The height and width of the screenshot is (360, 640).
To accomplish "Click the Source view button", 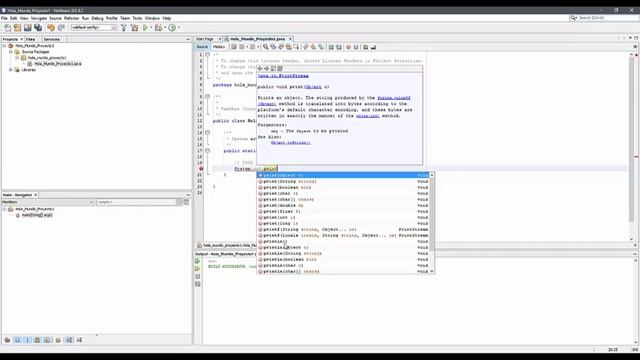I will click(202, 47).
